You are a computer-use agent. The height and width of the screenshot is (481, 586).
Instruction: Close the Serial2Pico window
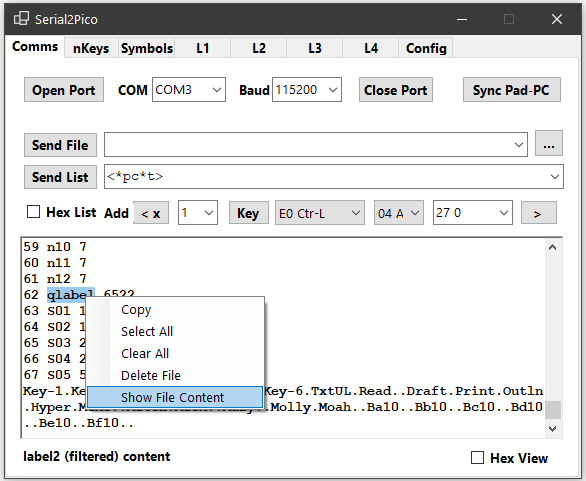click(557, 19)
